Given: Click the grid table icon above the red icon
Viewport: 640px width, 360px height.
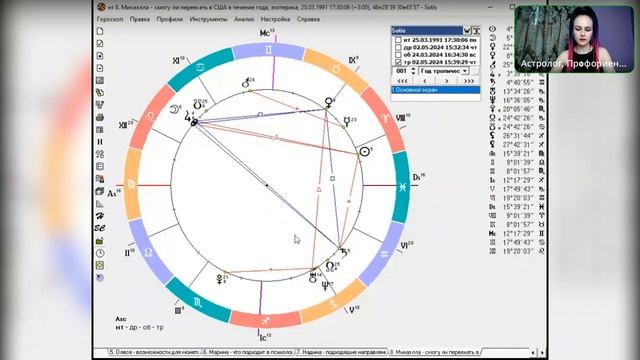Looking at the screenshot, I should pos(100,167).
